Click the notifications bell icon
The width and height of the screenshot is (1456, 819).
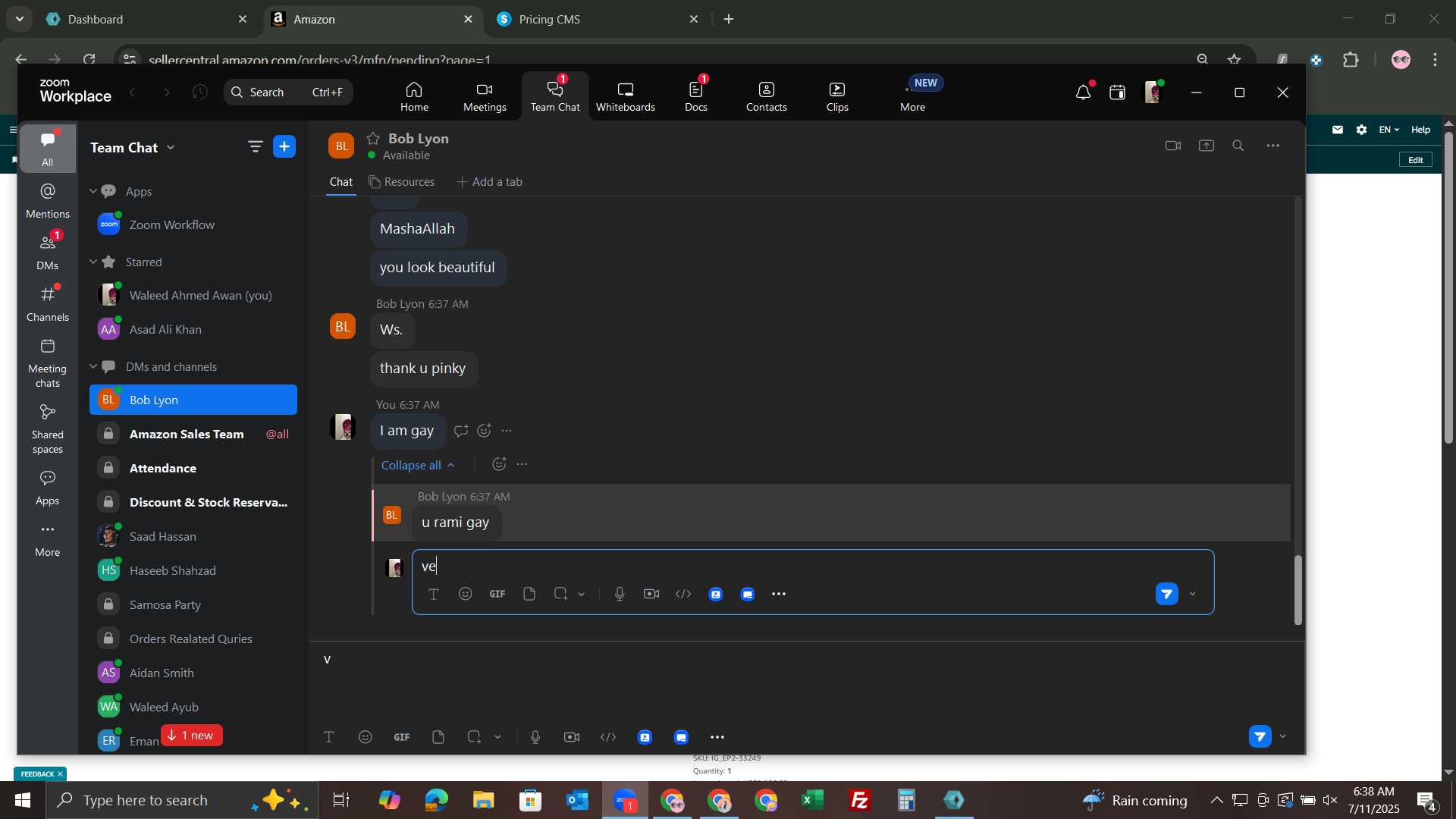click(x=1083, y=93)
